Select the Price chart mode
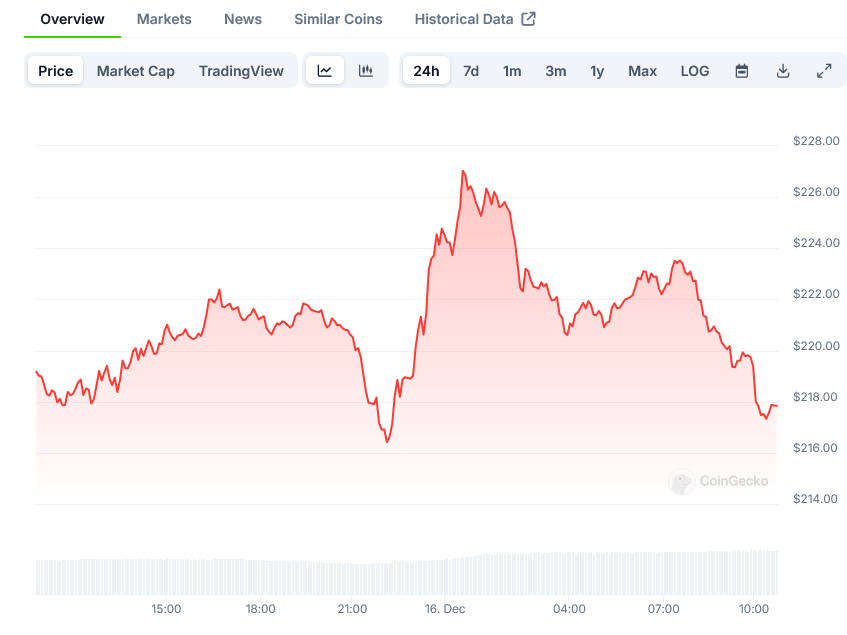This screenshot has height=635, width=847. pyautogui.click(x=56, y=71)
